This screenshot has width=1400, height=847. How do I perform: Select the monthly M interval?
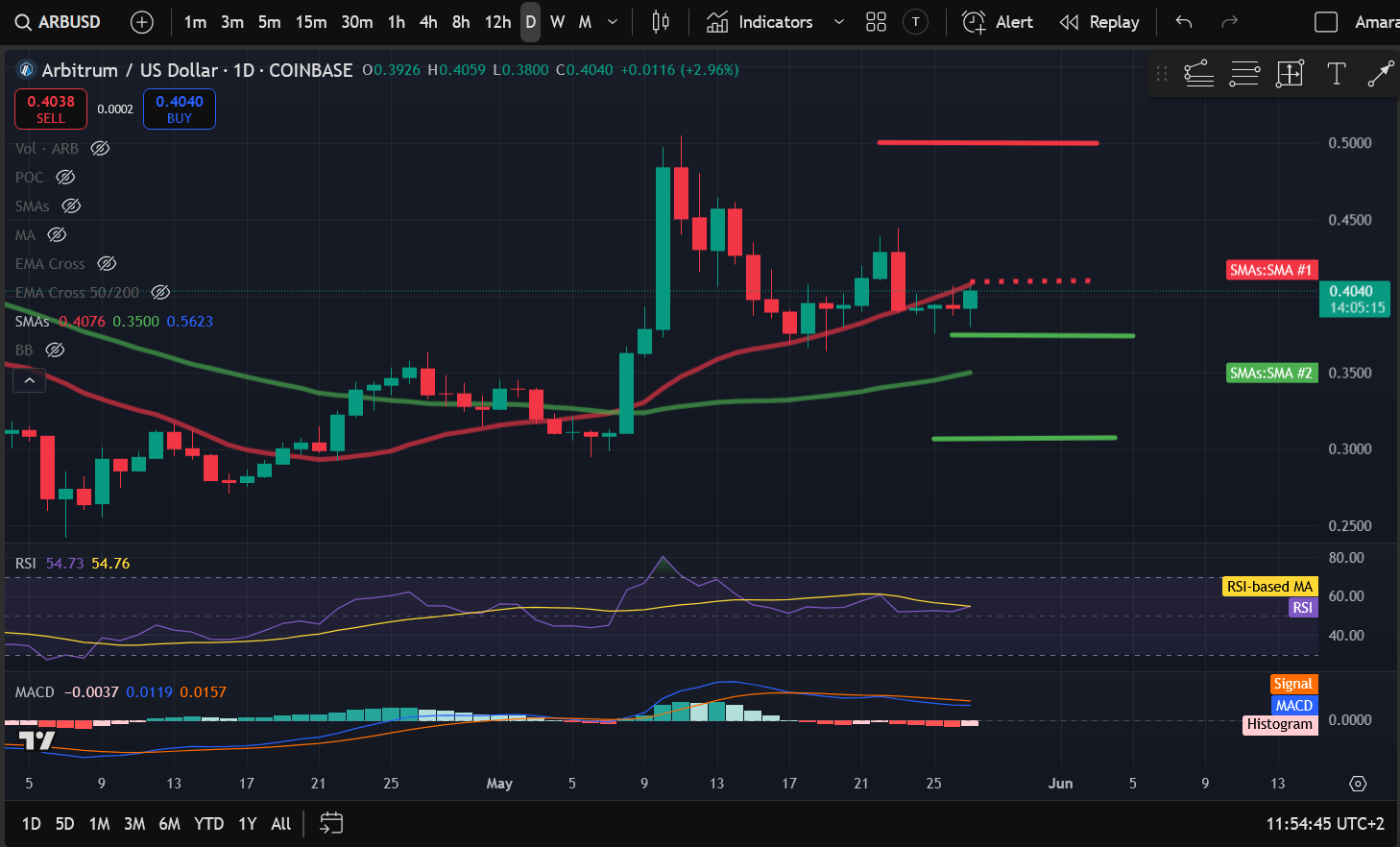(585, 22)
